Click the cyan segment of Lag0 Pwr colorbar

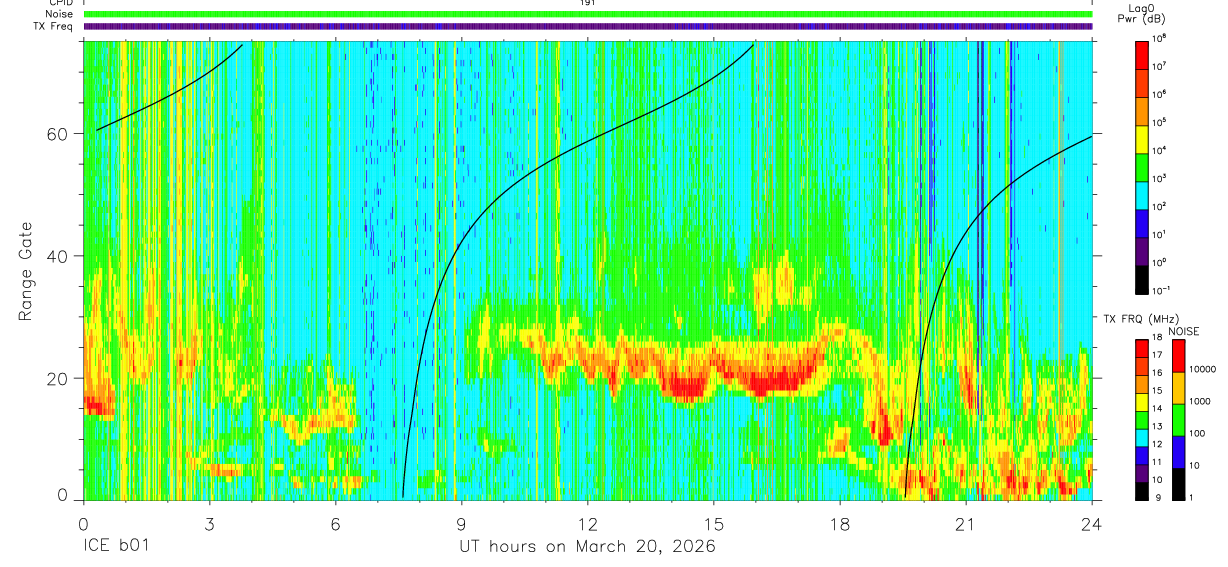[1142, 193]
